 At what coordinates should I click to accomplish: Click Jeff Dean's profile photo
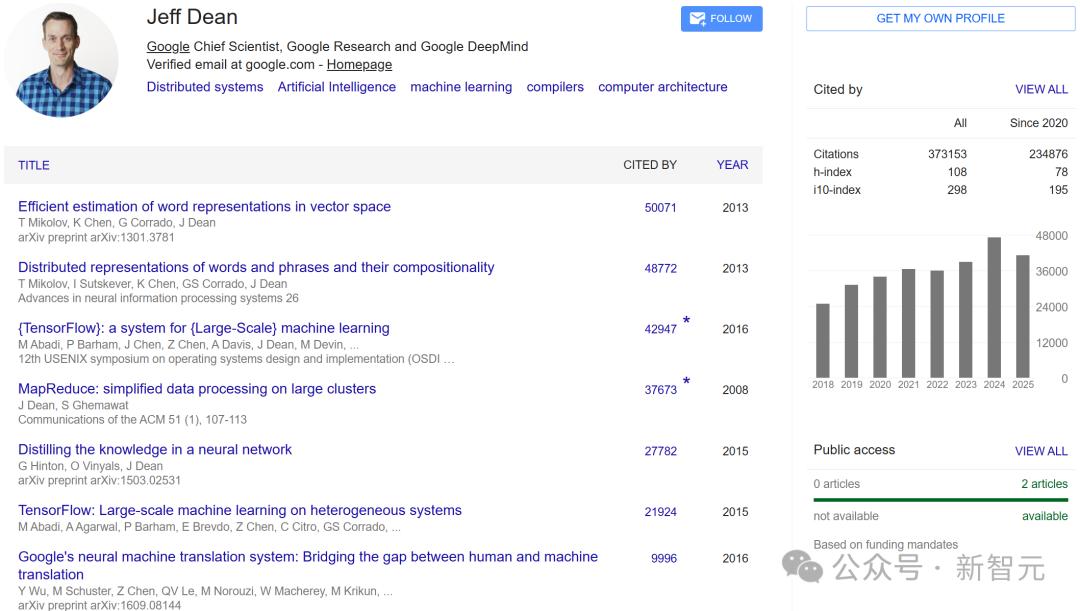click(x=62, y=60)
